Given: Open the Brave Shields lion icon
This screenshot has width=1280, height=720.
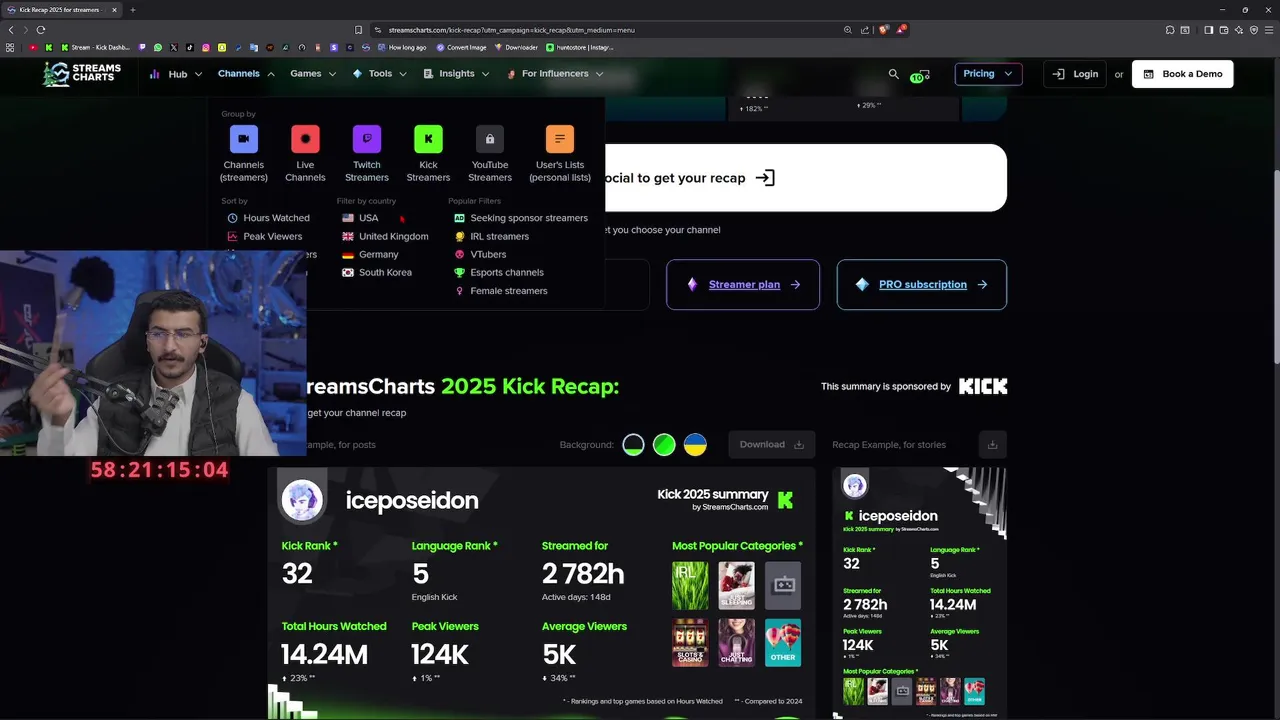Looking at the screenshot, I should click(883, 30).
